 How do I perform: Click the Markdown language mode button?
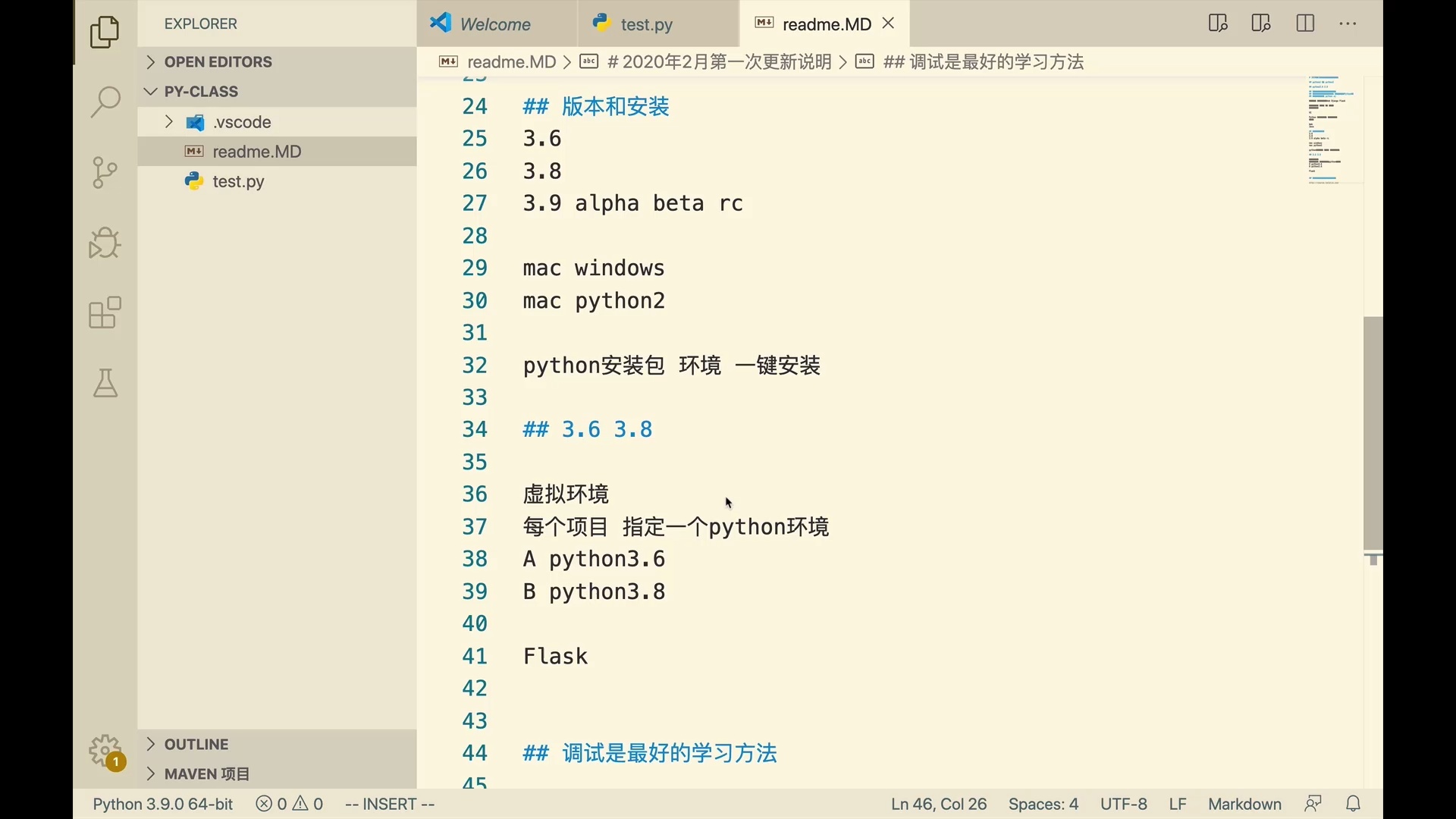(x=1244, y=804)
